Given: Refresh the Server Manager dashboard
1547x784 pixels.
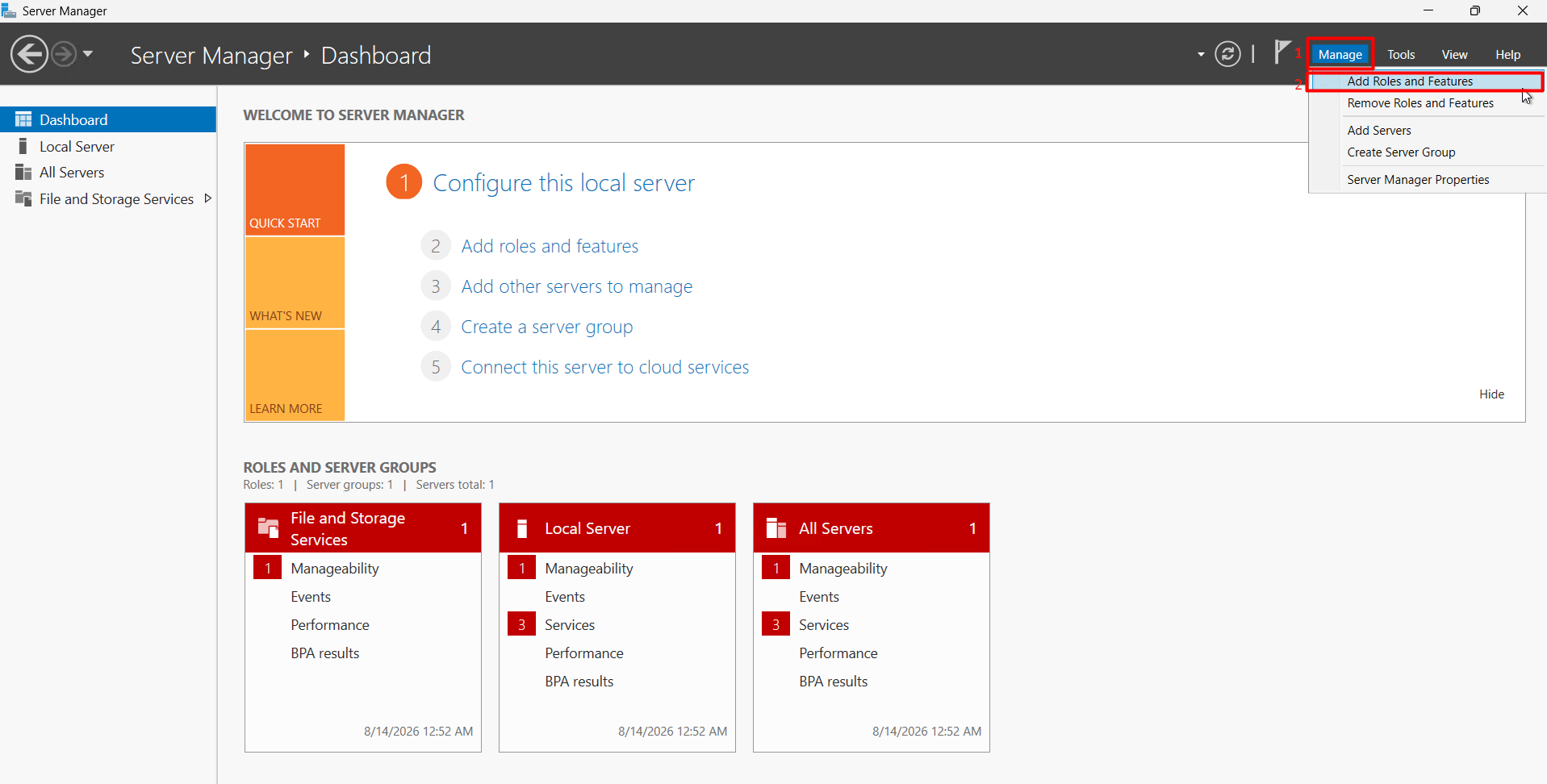Looking at the screenshot, I should coord(1227,54).
